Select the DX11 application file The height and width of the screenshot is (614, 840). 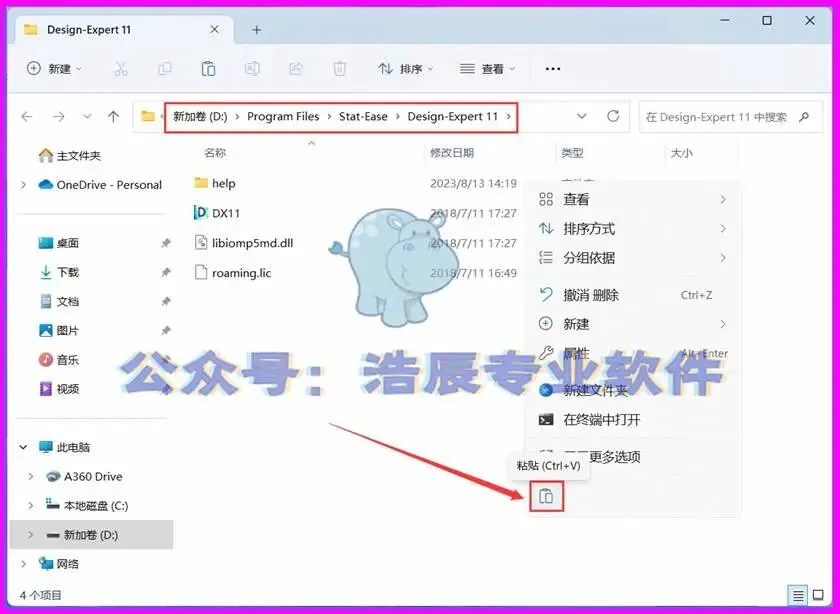coord(217,213)
